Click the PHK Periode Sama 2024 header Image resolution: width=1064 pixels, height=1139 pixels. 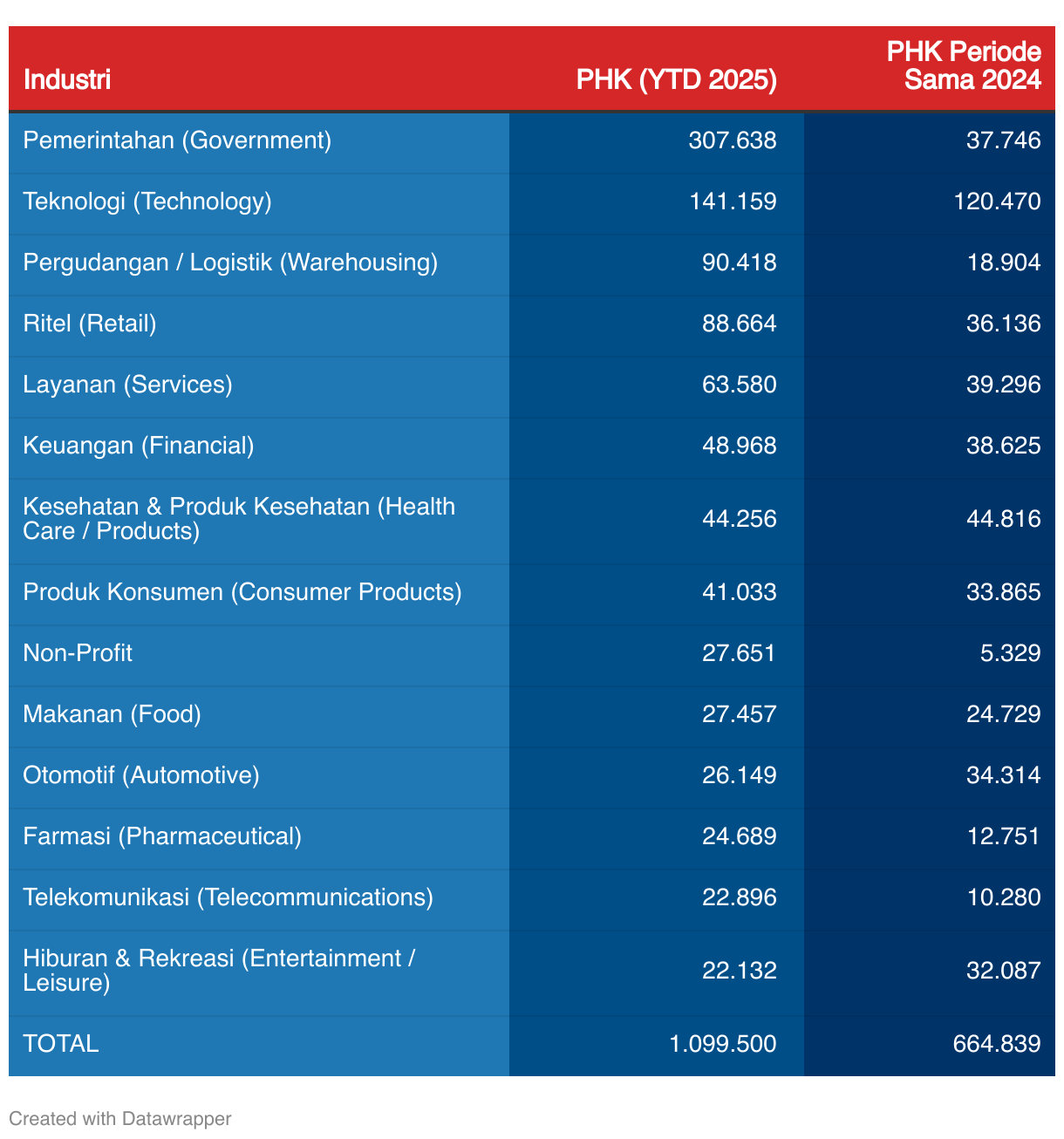[963, 65]
